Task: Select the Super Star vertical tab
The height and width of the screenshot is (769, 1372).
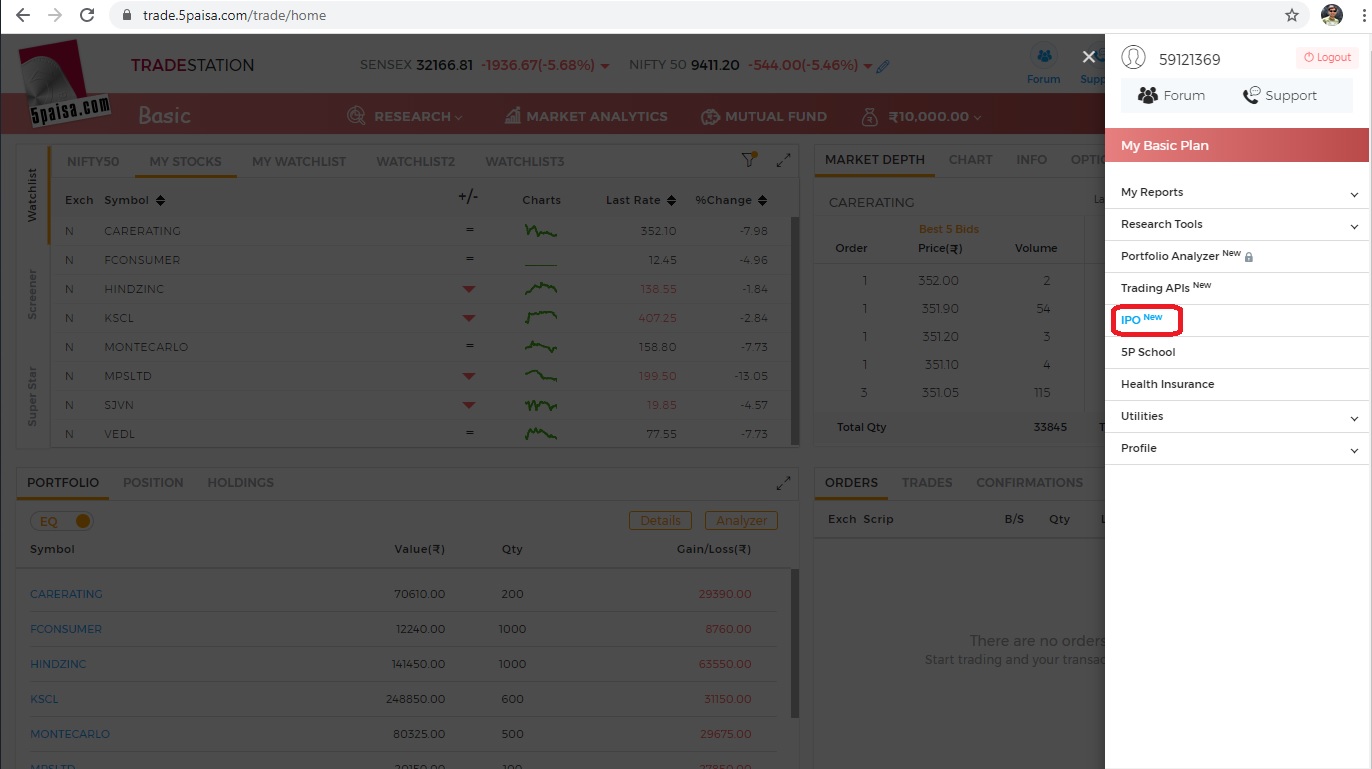Action: coord(33,396)
